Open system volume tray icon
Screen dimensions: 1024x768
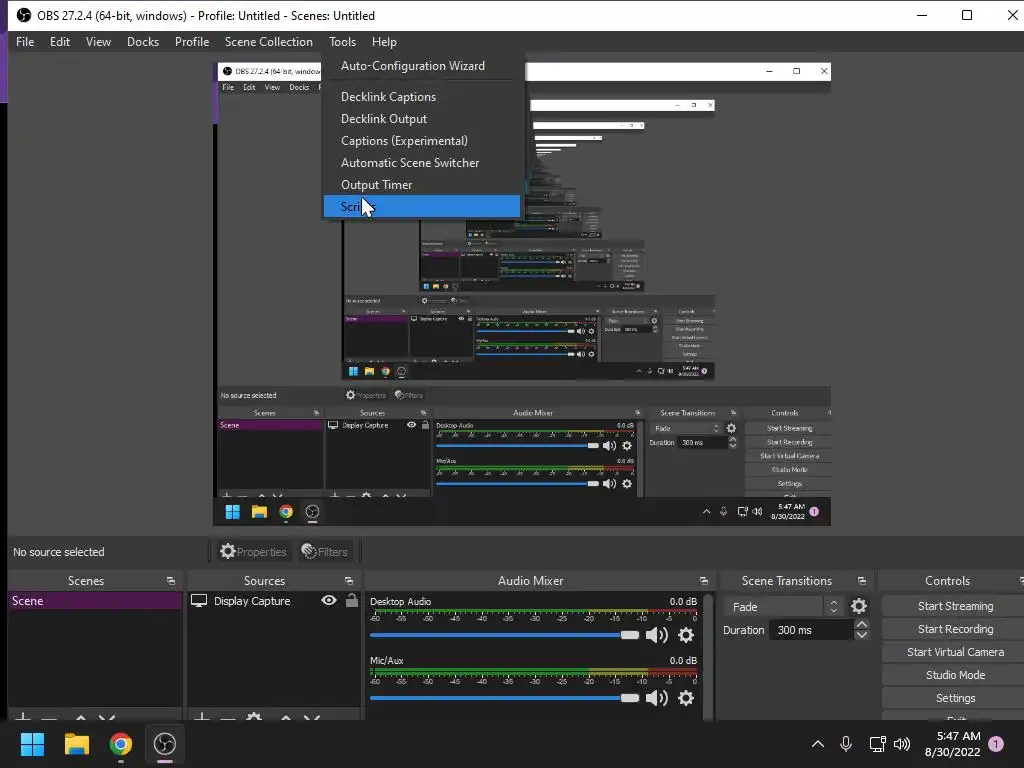point(902,744)
